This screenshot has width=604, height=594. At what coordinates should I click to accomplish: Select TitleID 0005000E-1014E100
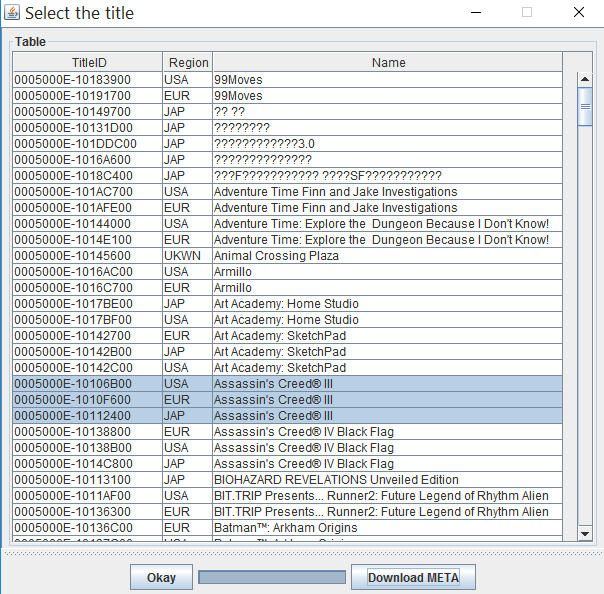click(x=88, y=240)
